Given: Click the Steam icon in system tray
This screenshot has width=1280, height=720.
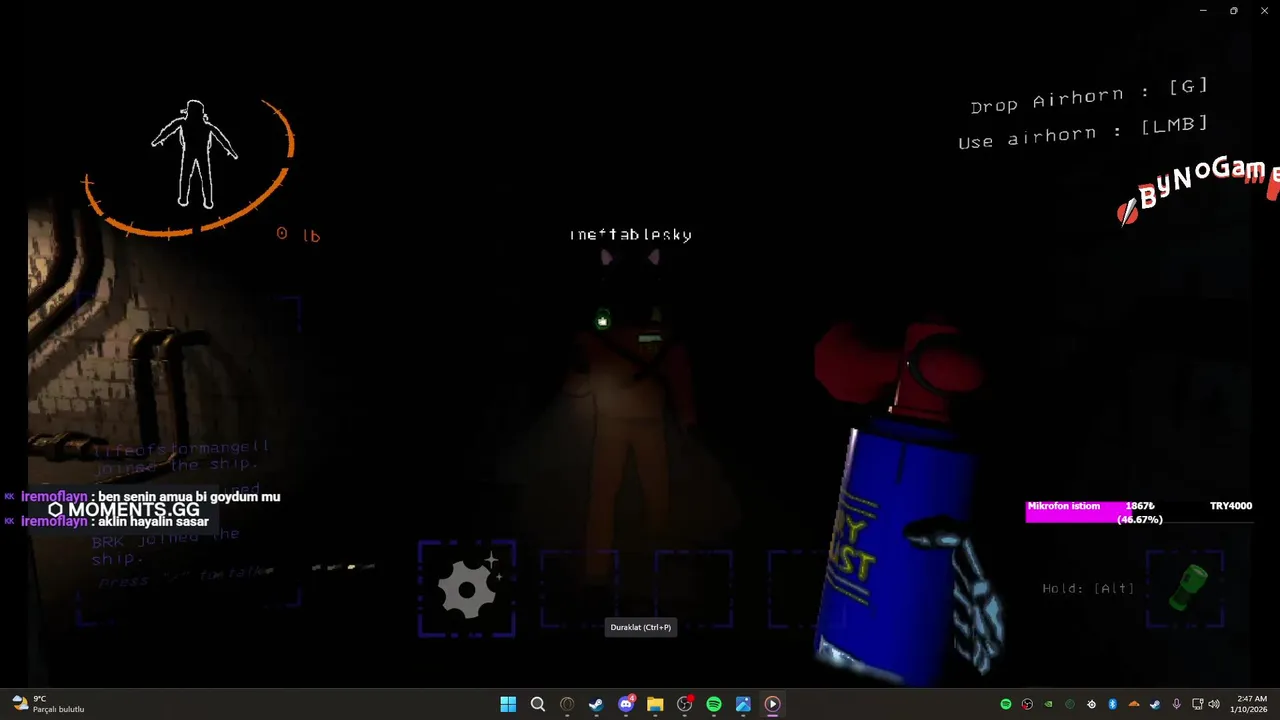Looking at the screenshot, I should coord(1155,704).
